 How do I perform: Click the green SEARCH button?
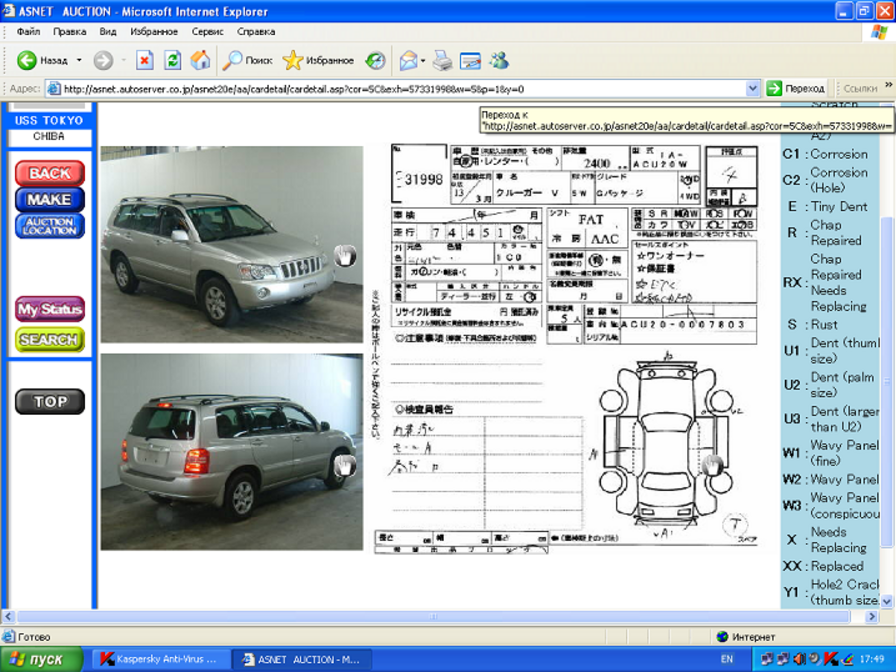click(50, 339)
